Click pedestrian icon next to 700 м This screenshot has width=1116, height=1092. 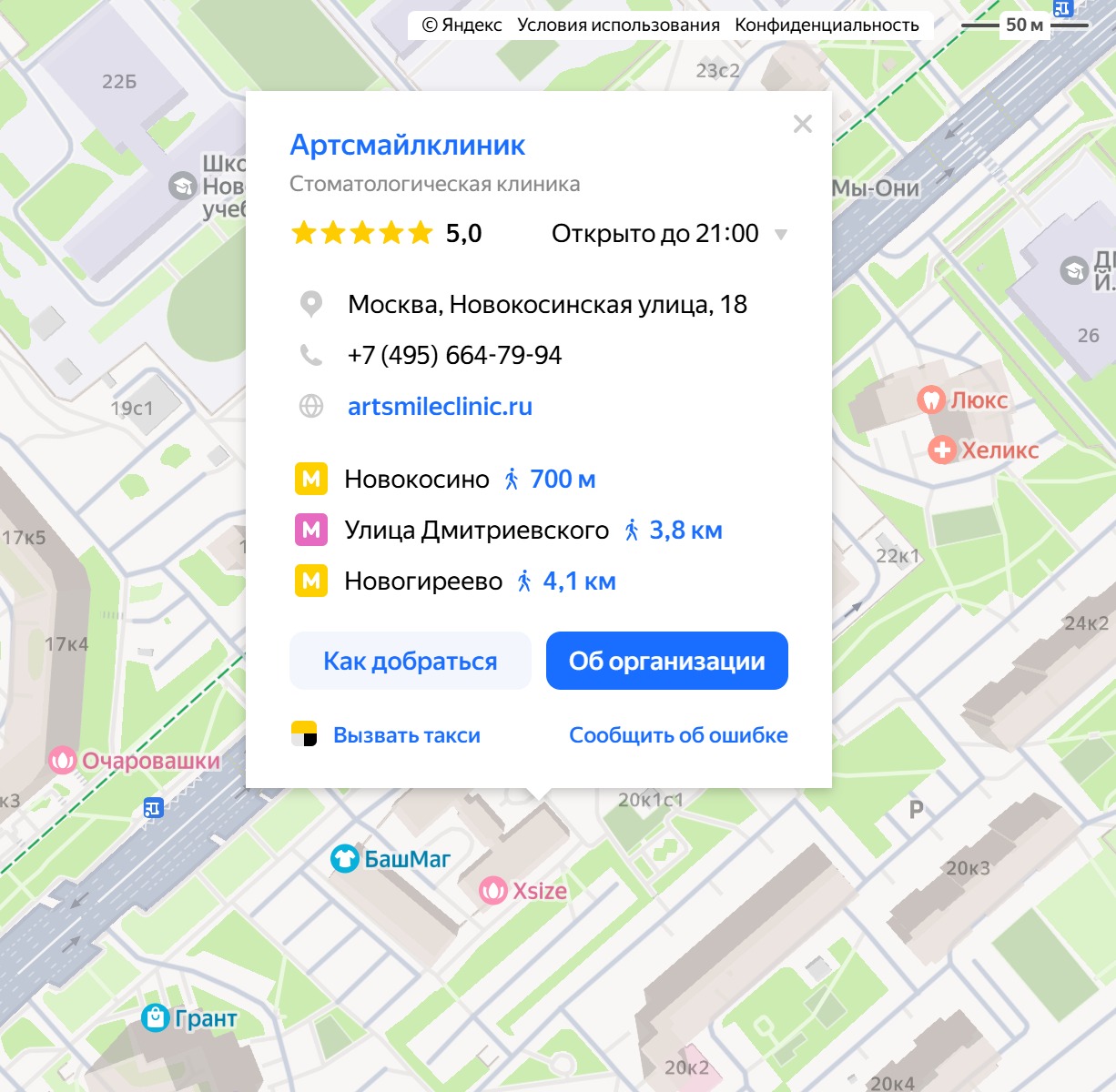pyautogui.click(x=512, y=479)
